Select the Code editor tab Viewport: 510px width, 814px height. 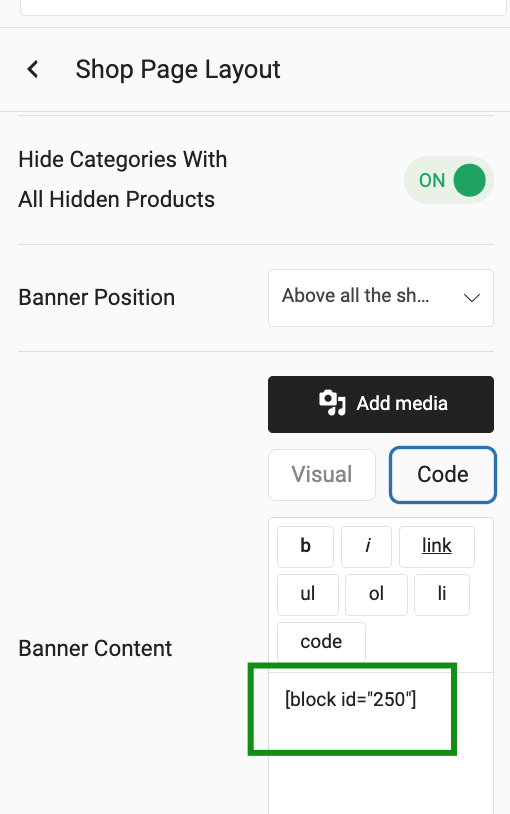click(443, 475)
